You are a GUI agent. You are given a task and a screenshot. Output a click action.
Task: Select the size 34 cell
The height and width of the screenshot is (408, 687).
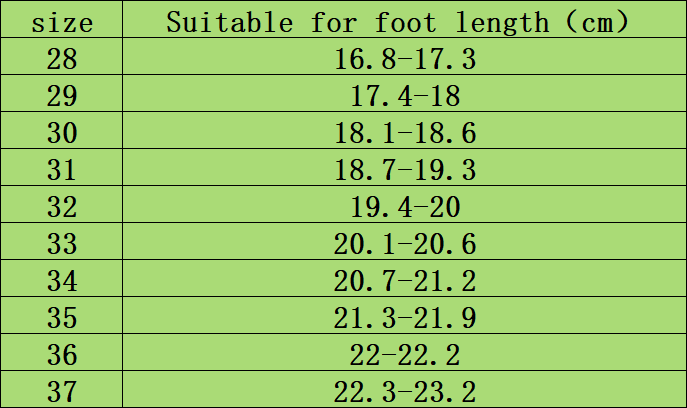pos(62,281)
